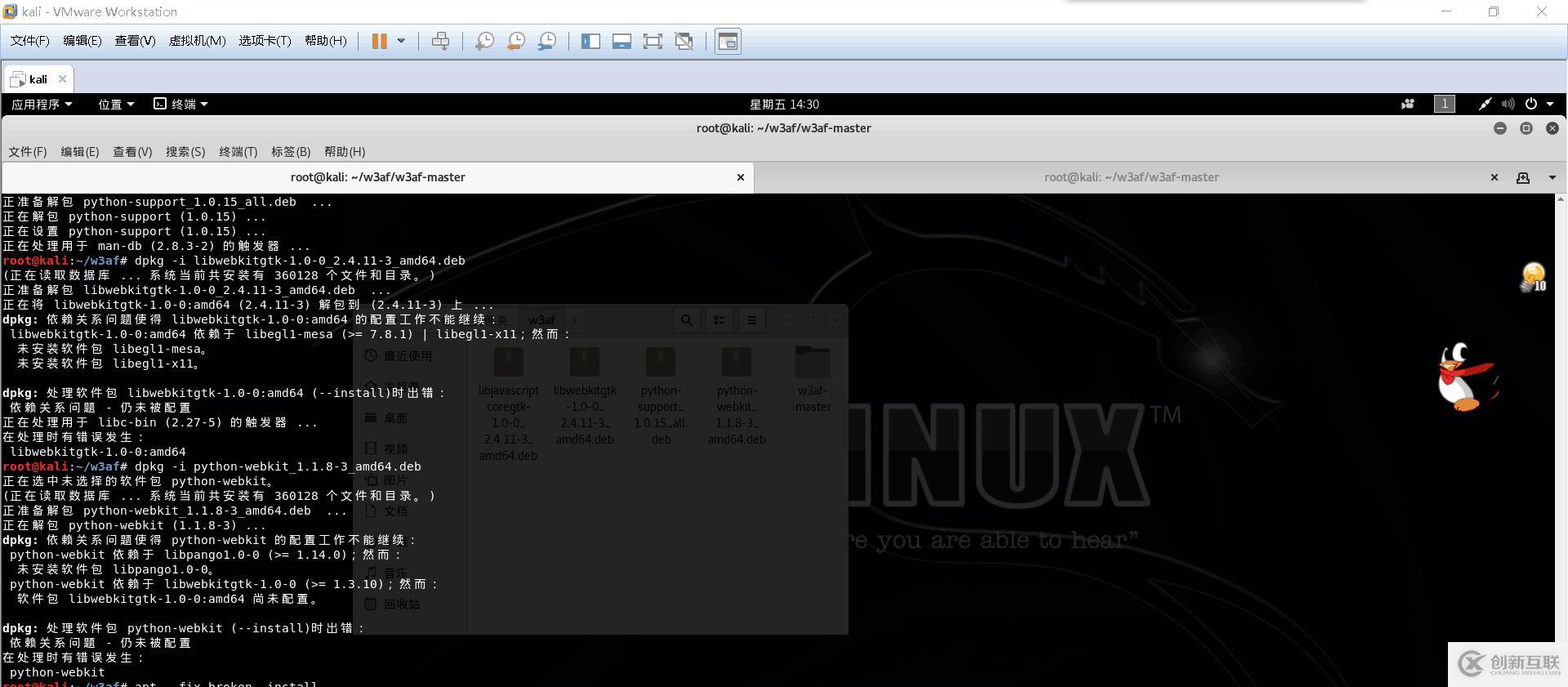This screenshot has height=687, width=1568.
Task: Revert the VM to its previous snapshot
Action: tap(515, 41)
